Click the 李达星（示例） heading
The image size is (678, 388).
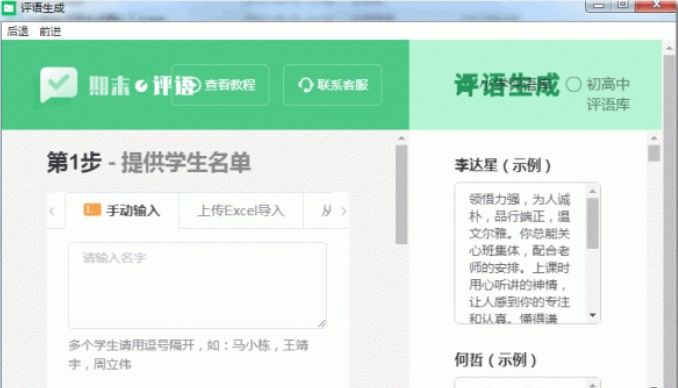click(x=502, y=165)
